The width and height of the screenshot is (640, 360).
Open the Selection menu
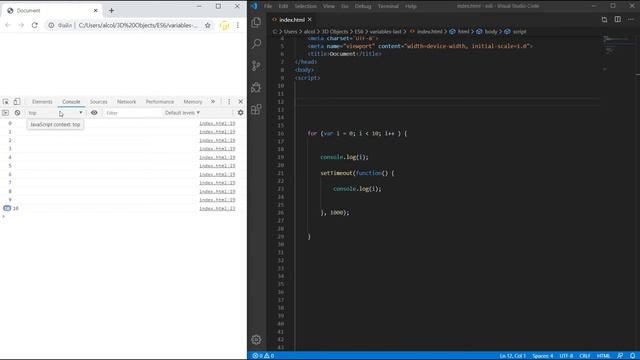tap(305, 6)
